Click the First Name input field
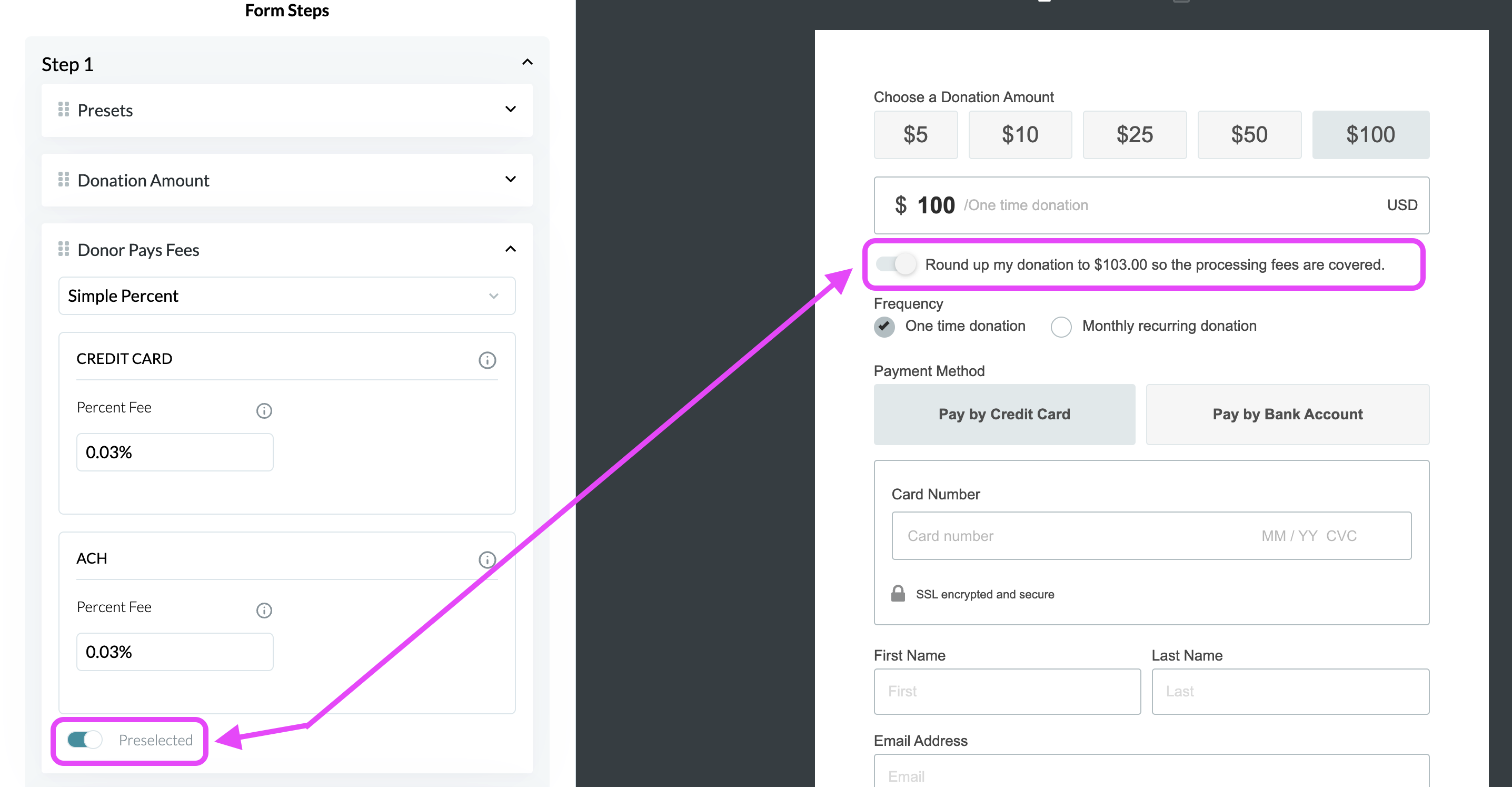This screenshot has width=1512, height=787. click(x=1007, y=691)
